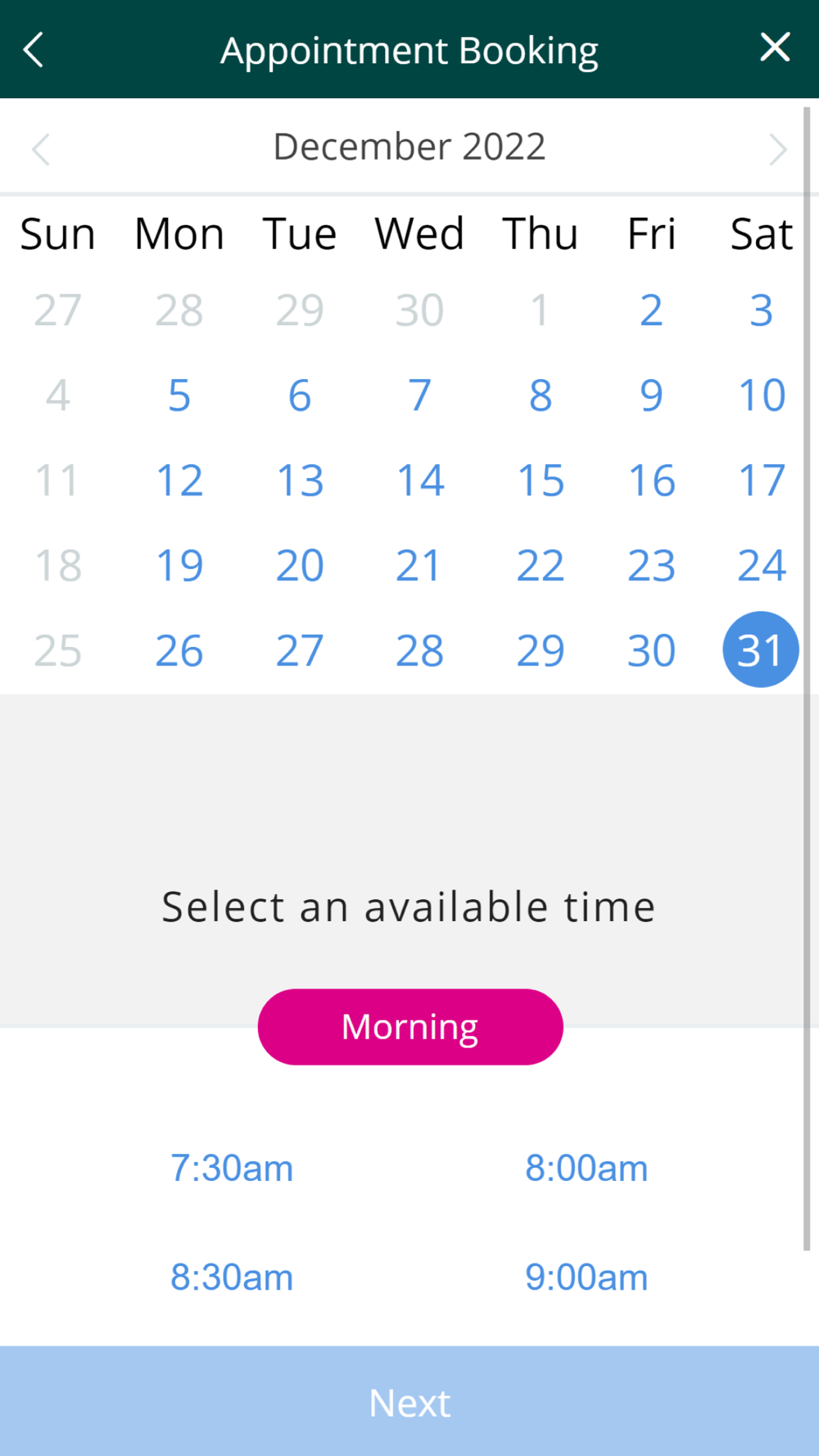Choose the 8:00am time slot
This screenshot has height=1456, width=819.
[586, 1168]
